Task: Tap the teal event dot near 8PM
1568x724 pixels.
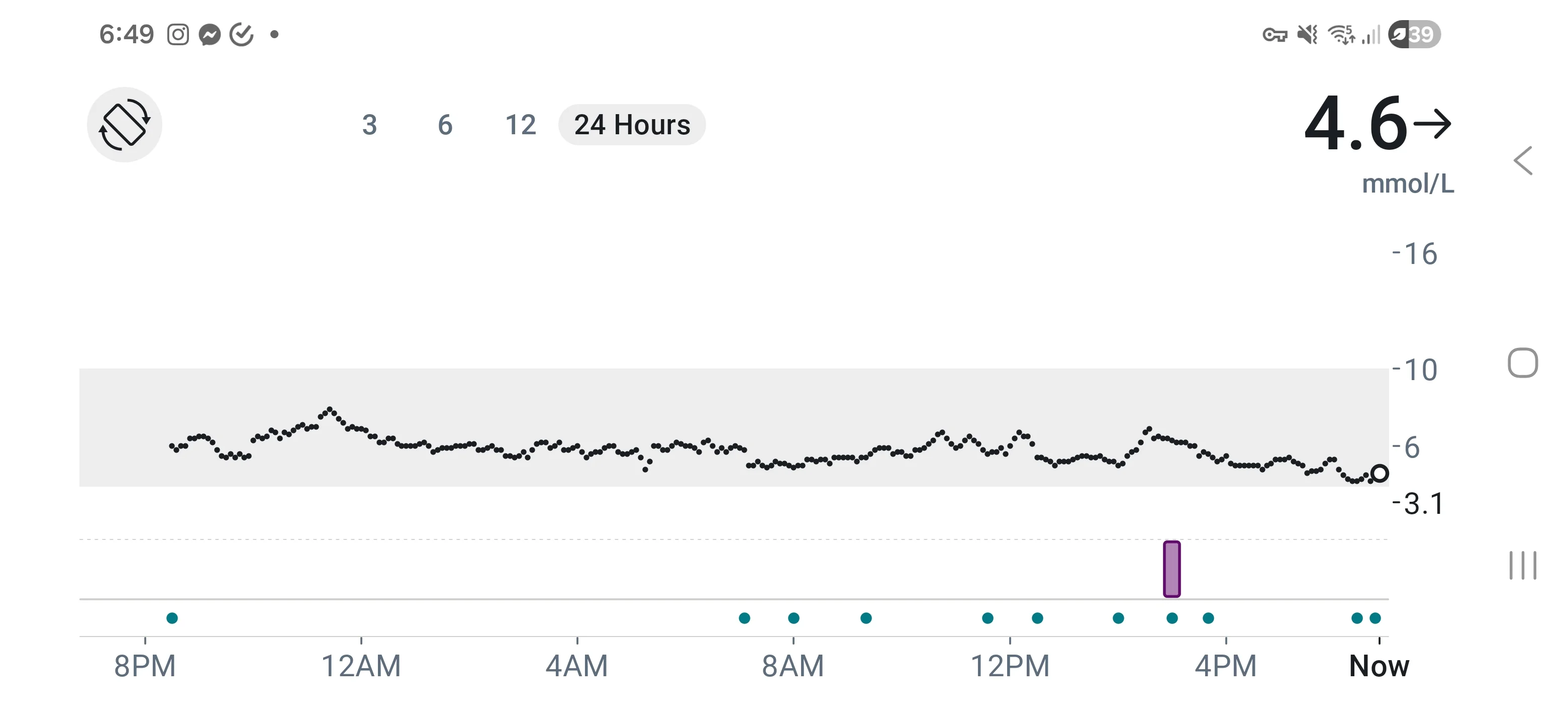Action: 172,618
